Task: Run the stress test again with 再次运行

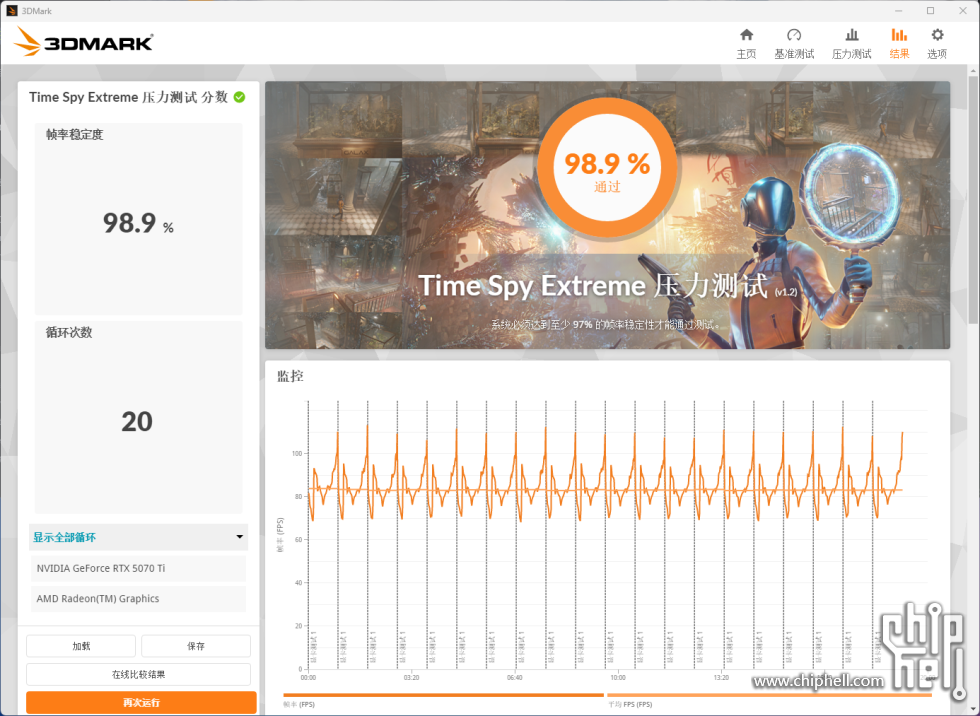Action: (x=139, y=703)
